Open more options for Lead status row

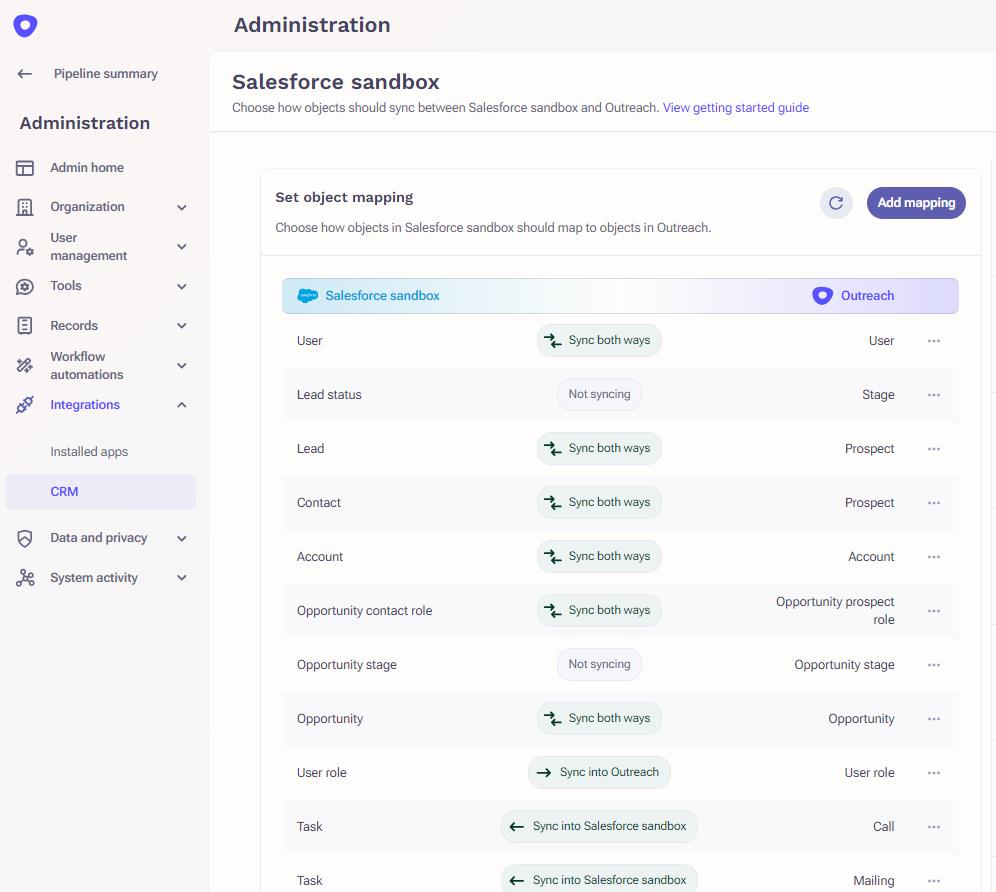pyautogui.click(x=934, y=395)
